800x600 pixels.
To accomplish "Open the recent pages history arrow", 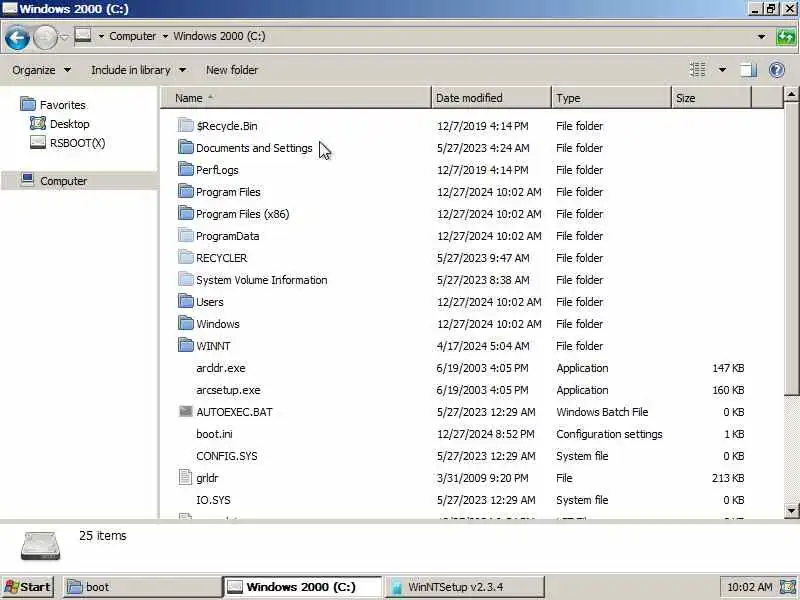I will click(x=64, y=37).
